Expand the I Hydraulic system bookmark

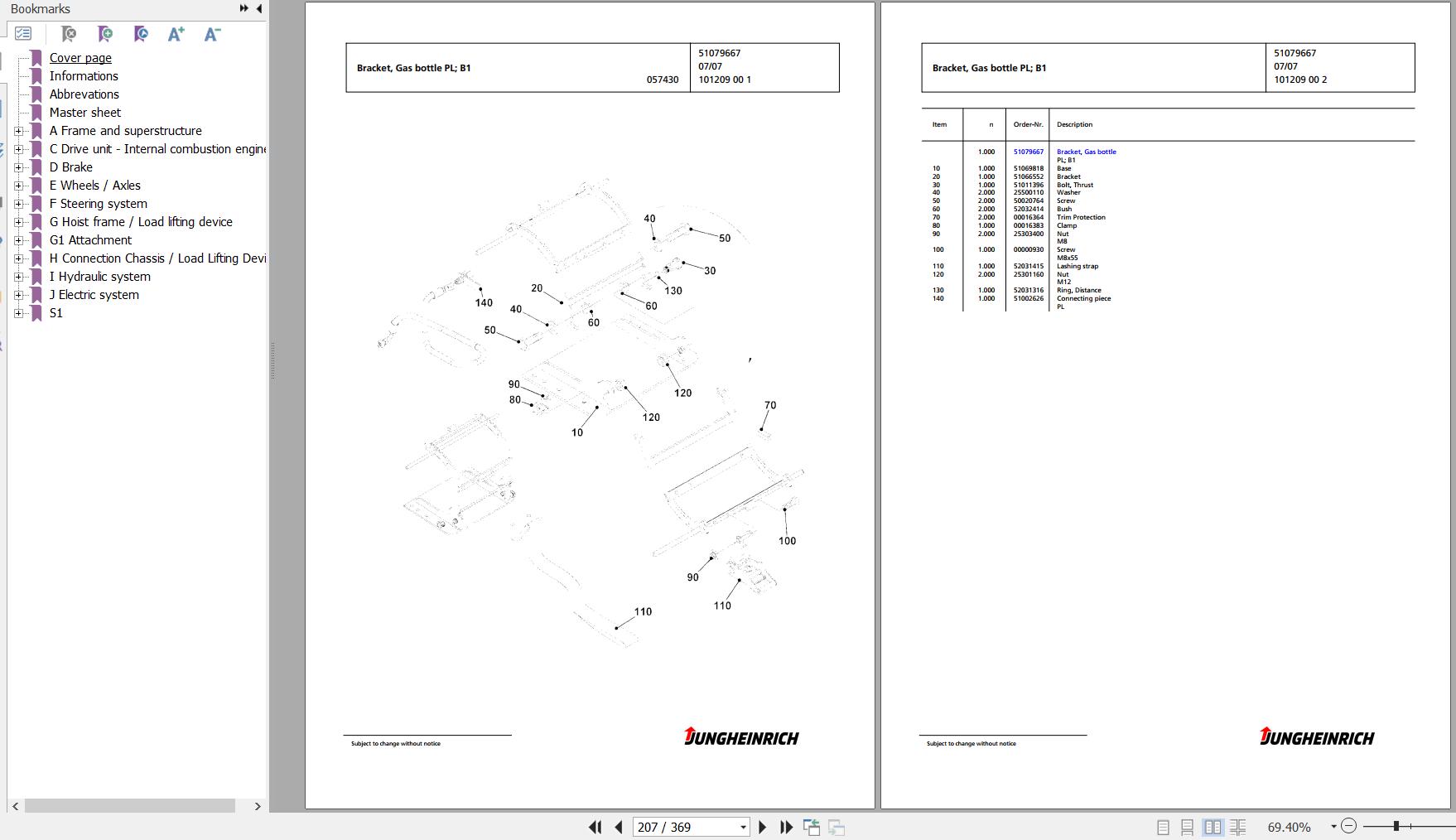click(18, 277)
